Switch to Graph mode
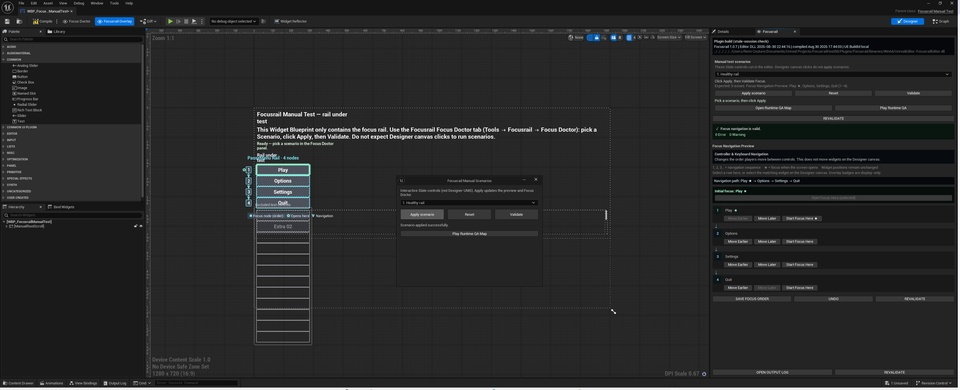 tap(941, 21)
